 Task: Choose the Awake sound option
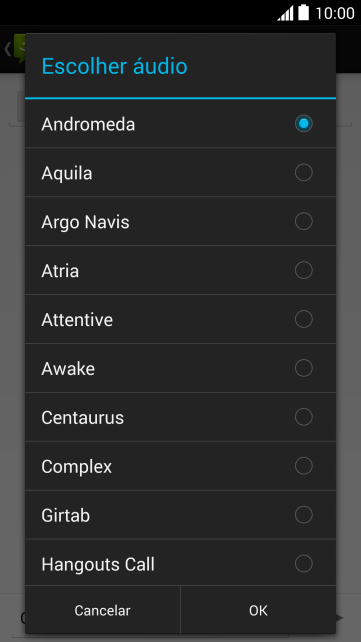click(x=180, y=368)
